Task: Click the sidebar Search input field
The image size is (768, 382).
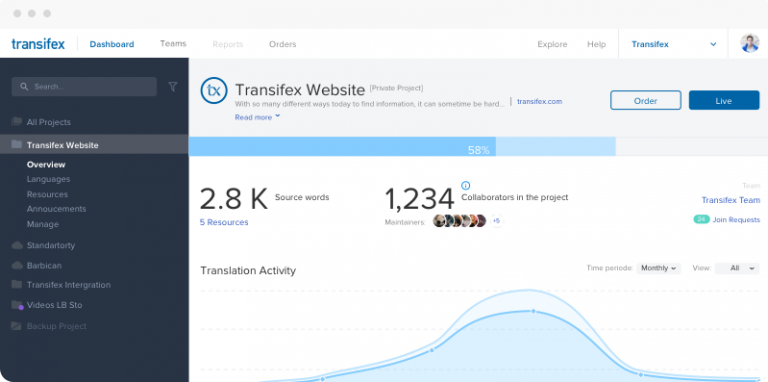Action: click(x=84, y=87)
